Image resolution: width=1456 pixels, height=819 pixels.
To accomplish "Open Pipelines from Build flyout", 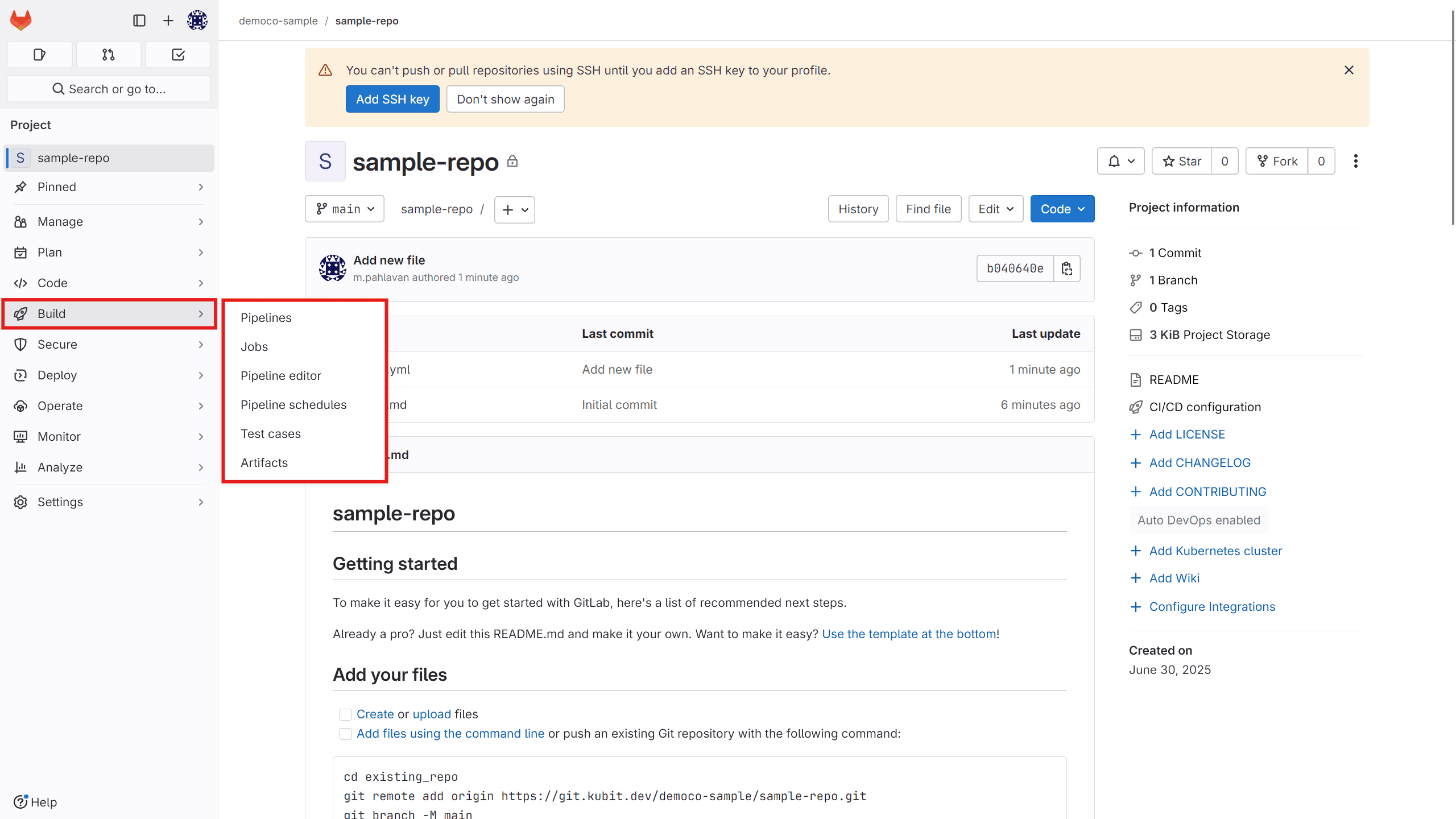I will (266, 317).
